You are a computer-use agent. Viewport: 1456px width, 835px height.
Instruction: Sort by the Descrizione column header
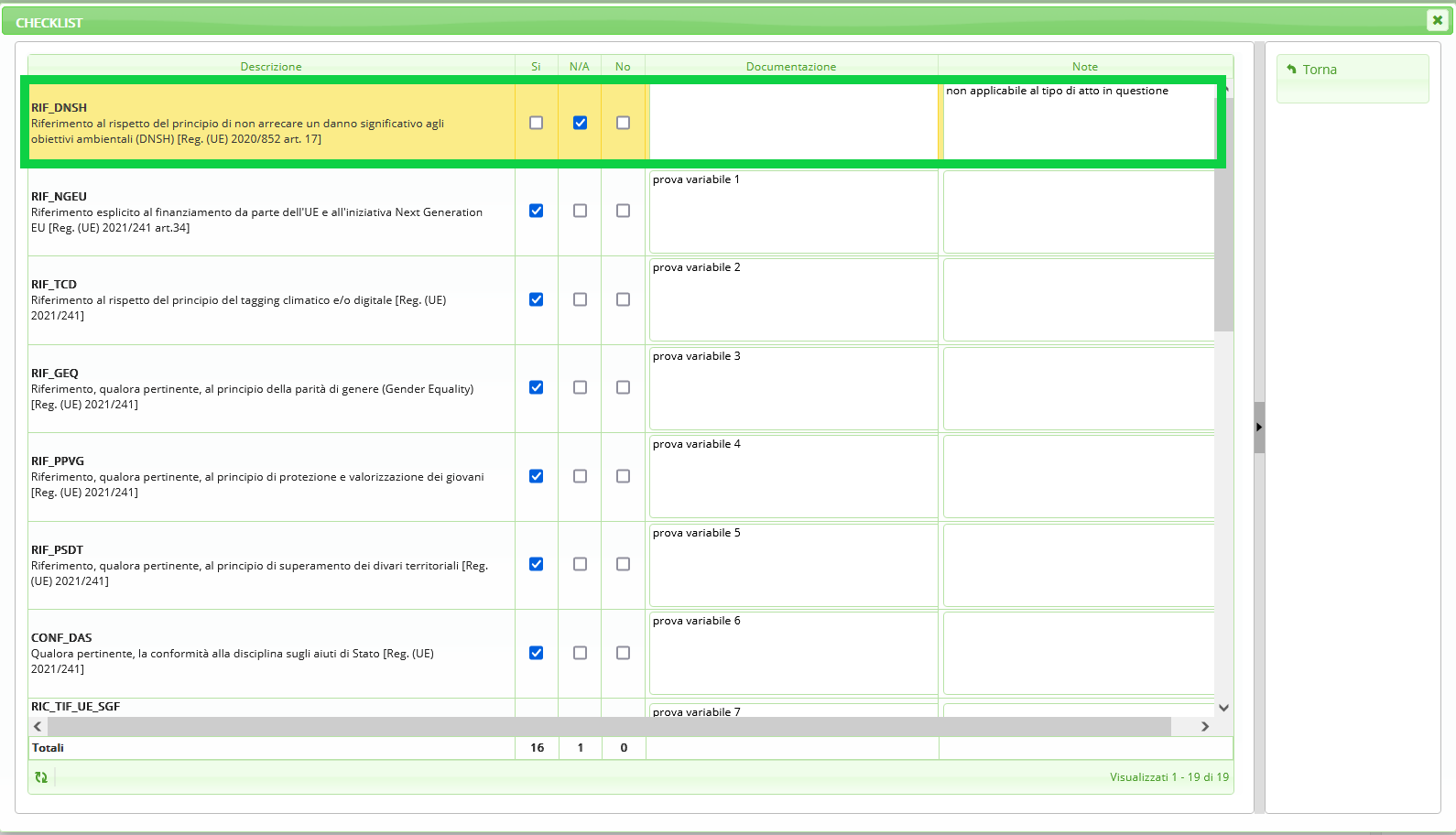271,67
